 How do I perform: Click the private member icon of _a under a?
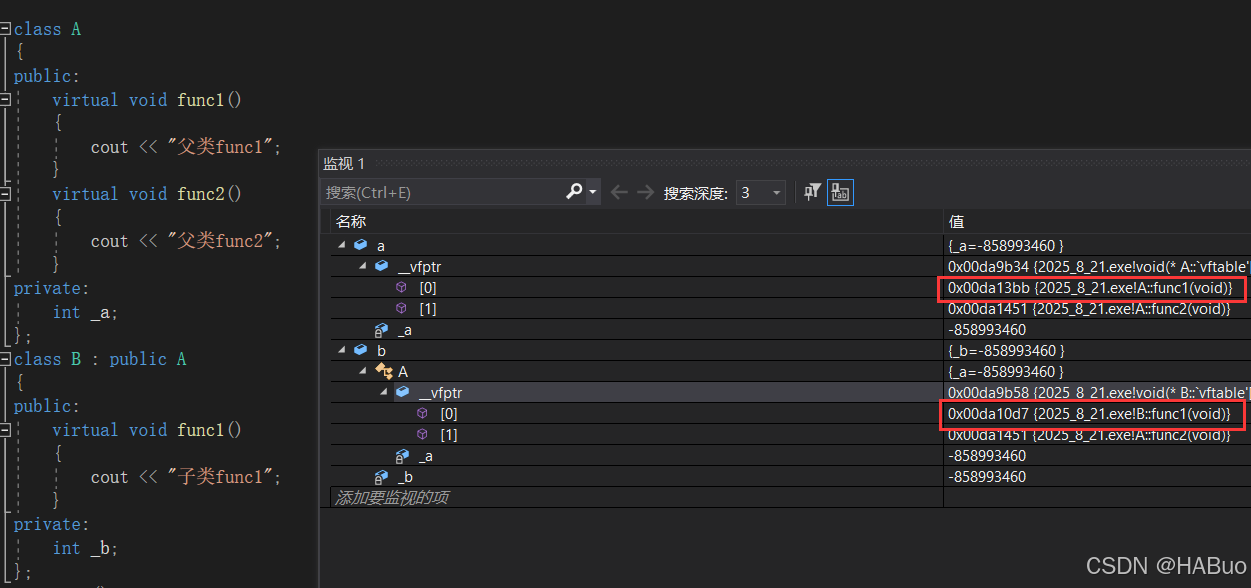[x=380, y=330]
